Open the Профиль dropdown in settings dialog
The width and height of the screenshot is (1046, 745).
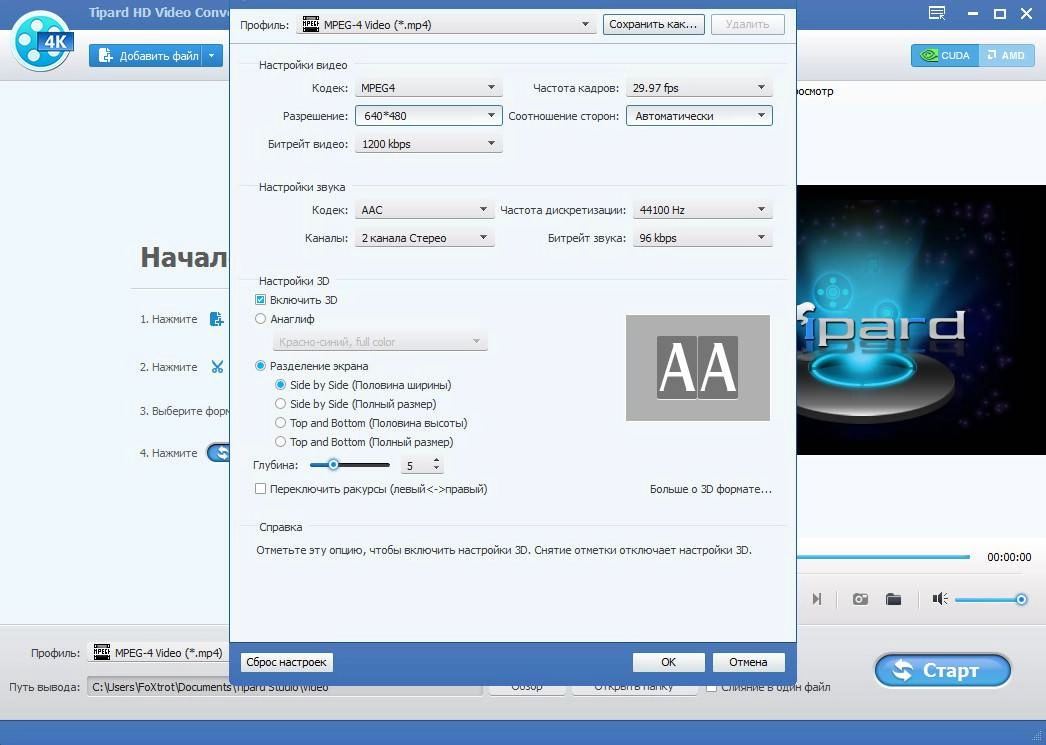[446, 25]
